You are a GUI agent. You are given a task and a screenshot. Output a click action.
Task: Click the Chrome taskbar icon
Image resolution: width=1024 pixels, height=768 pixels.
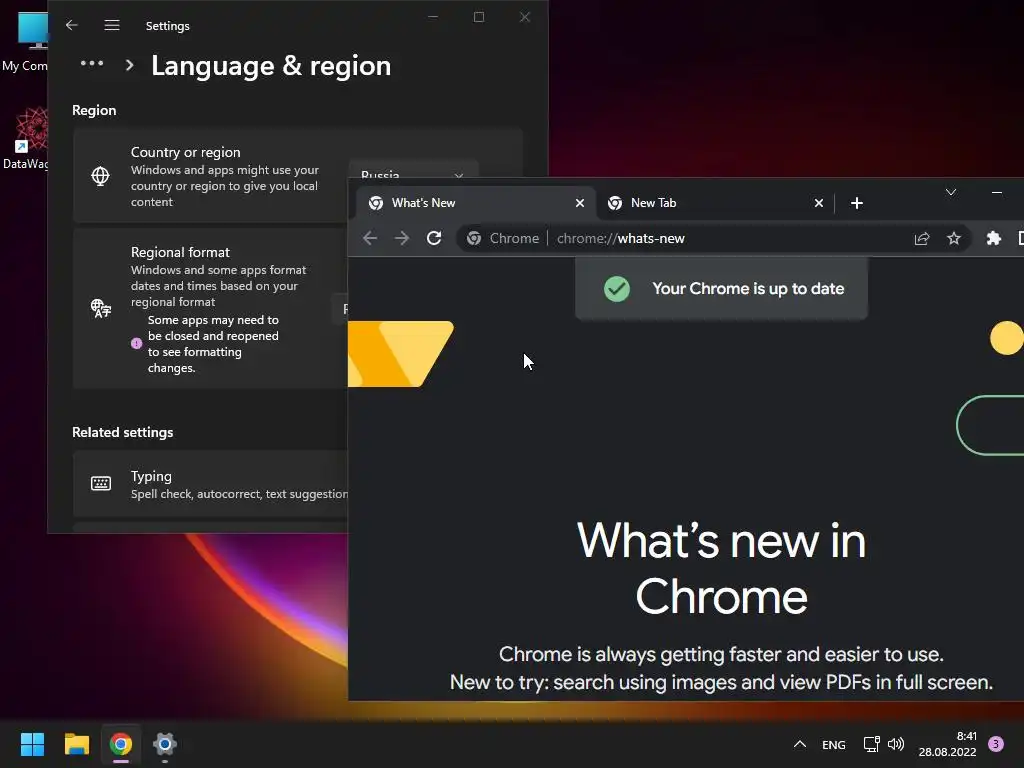pos(121,744)
